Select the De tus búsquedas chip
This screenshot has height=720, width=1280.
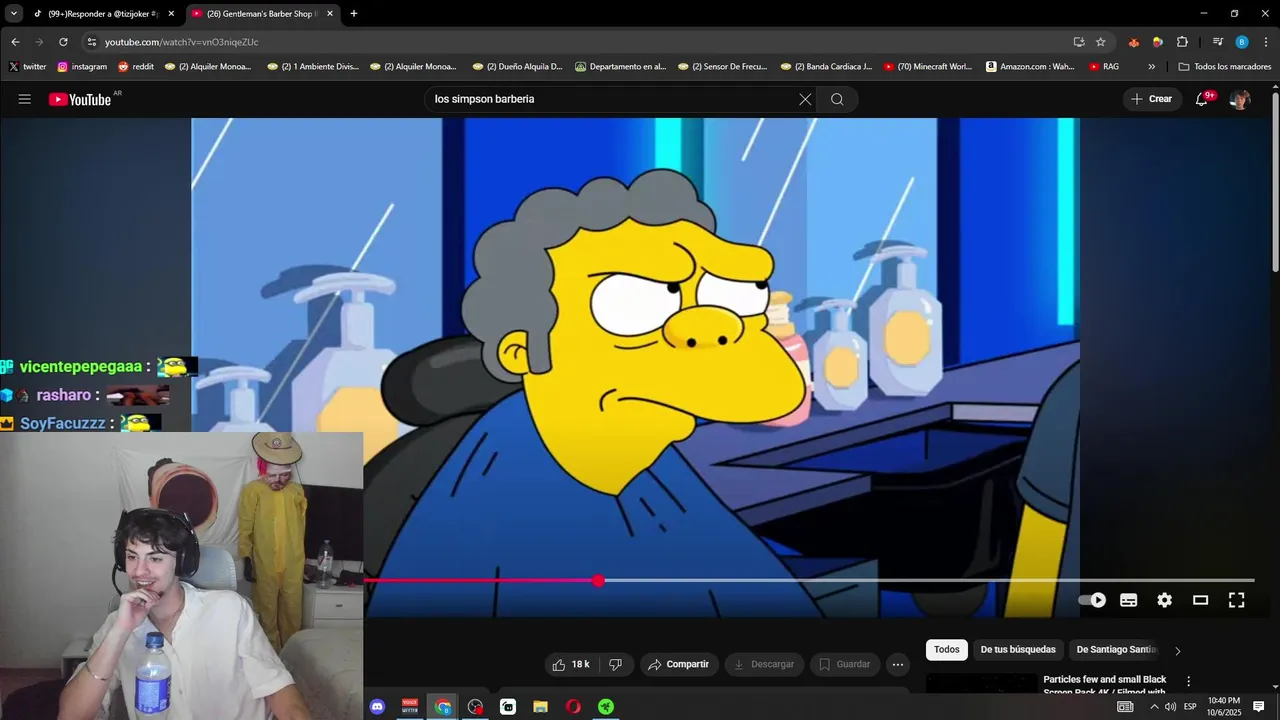[x=1018, y=650]
